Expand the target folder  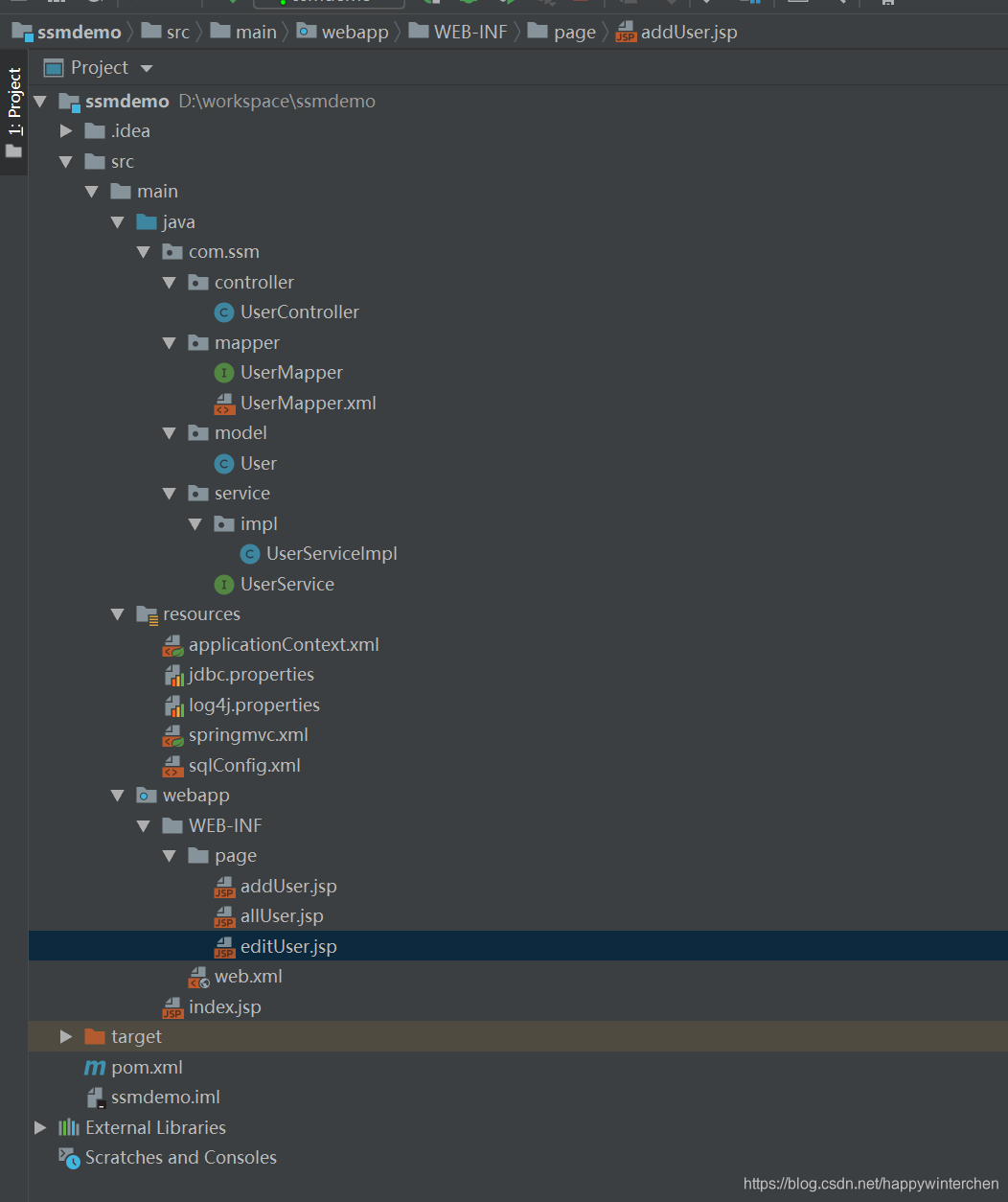click(x=66, y=1037)
